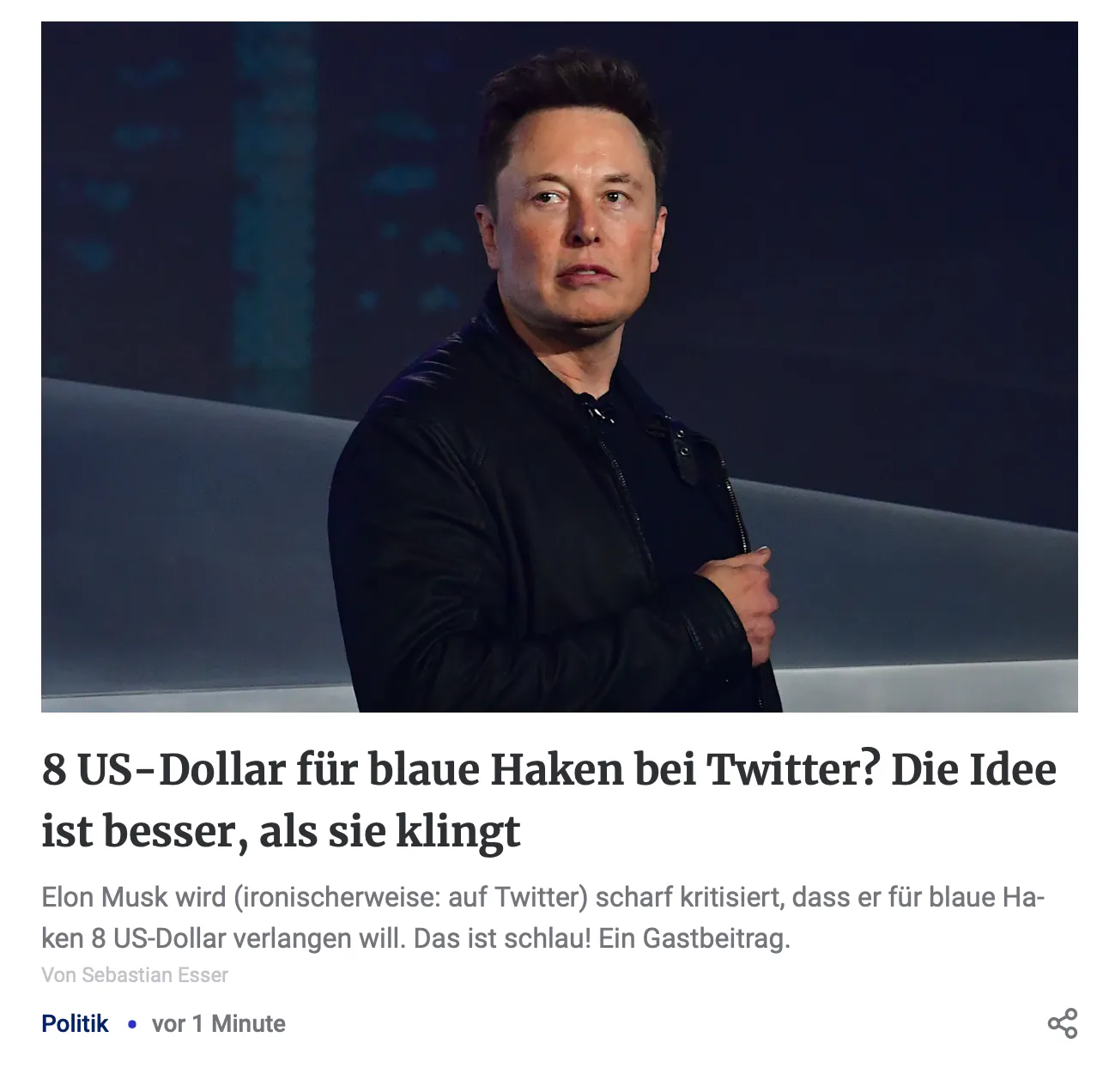This screenshot has width=1097, height=1092.
Task: Open the article photo of man in black jacket
Action: [560, 367]
